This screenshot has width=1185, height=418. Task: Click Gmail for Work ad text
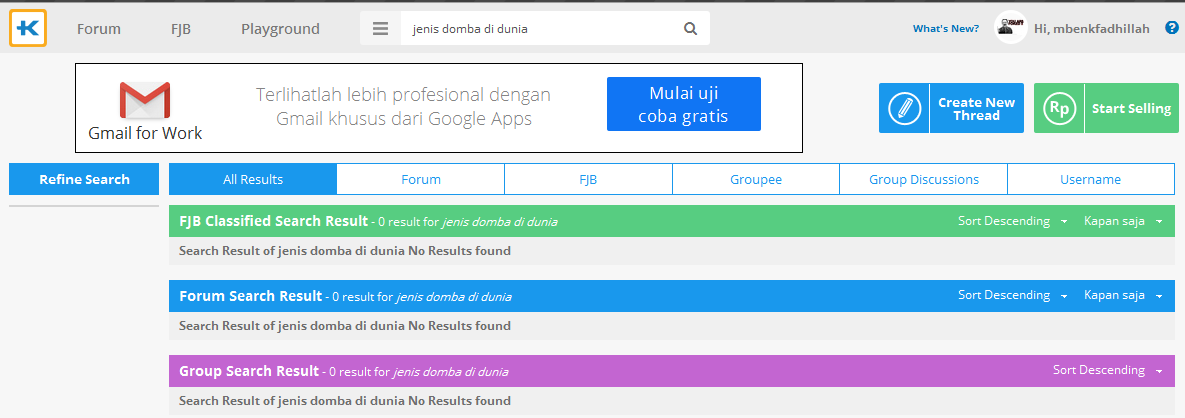(x=145, y=133)
